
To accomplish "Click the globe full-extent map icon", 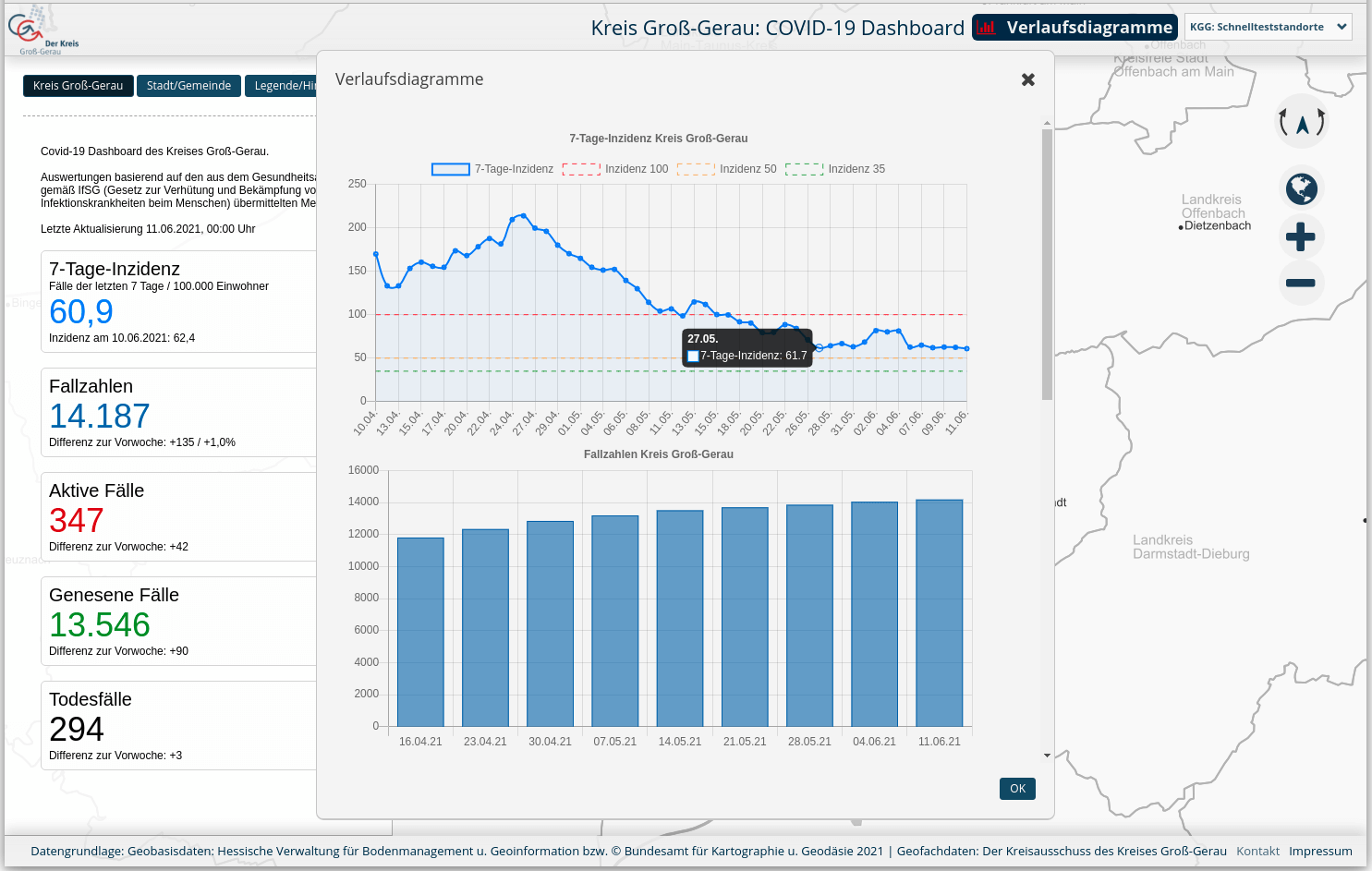I will [1301, 189].
